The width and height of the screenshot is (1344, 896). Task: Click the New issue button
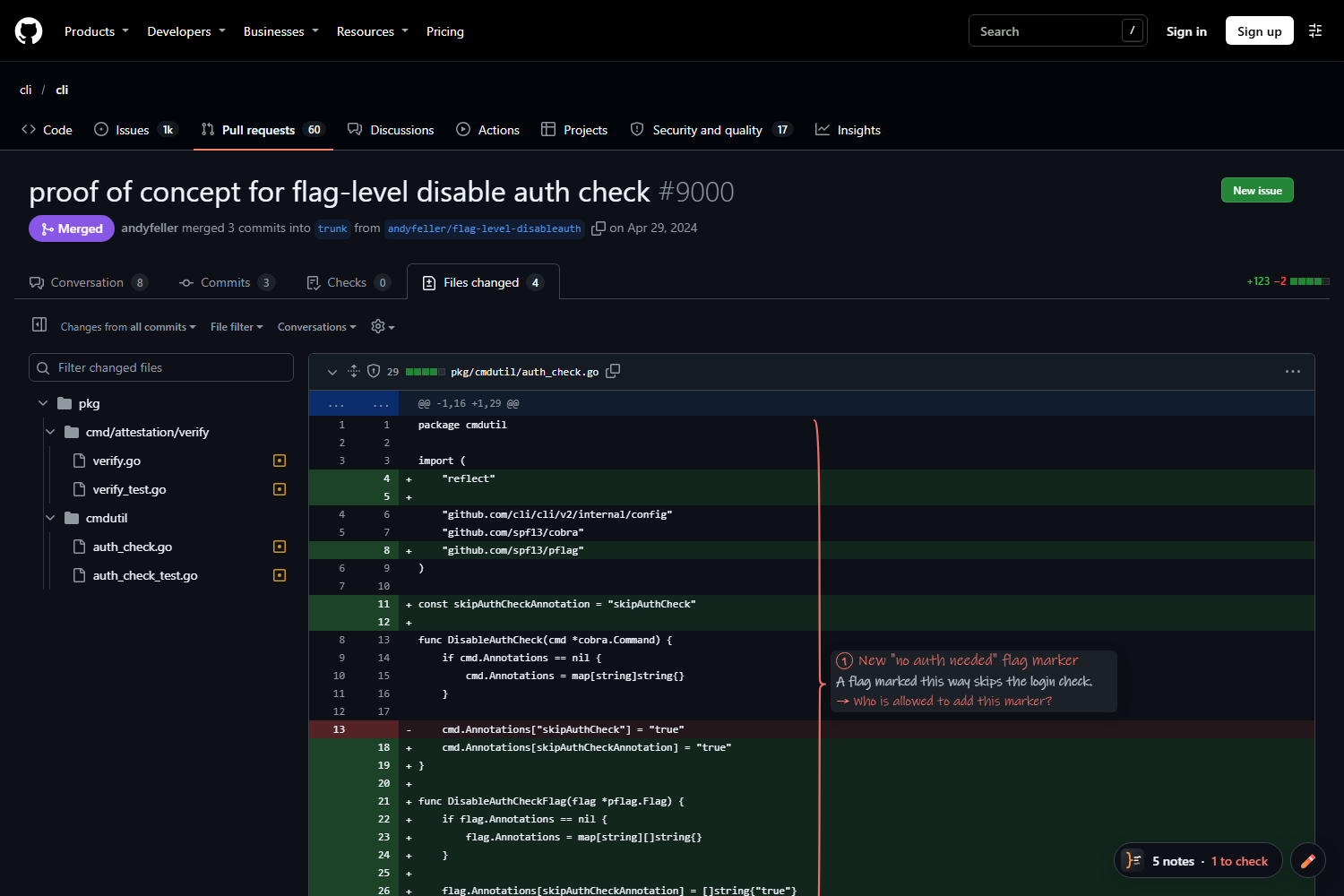tap(1257, 190)
